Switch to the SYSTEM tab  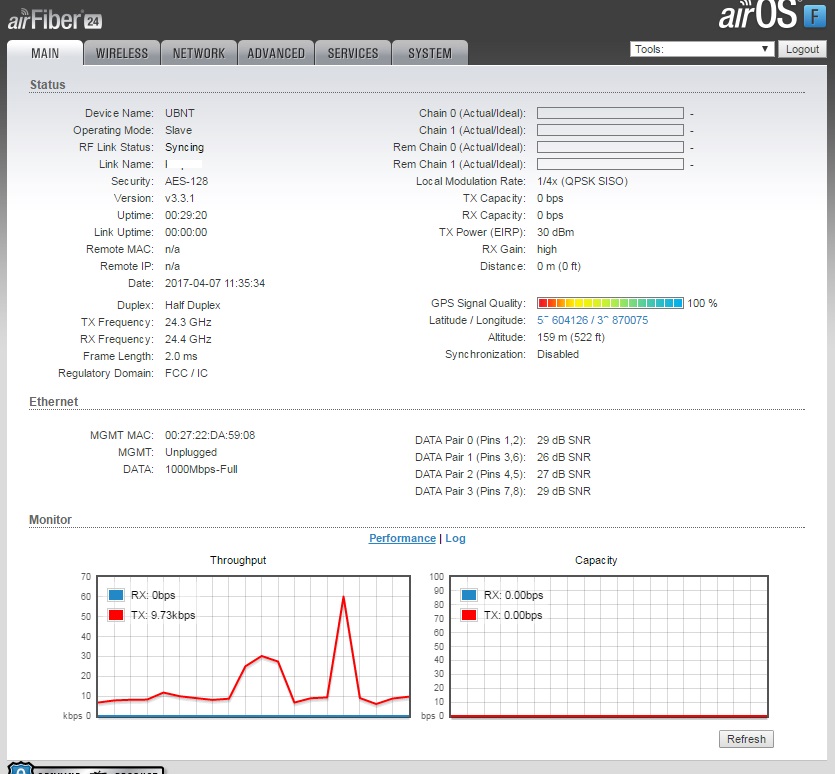coord(430,53)
